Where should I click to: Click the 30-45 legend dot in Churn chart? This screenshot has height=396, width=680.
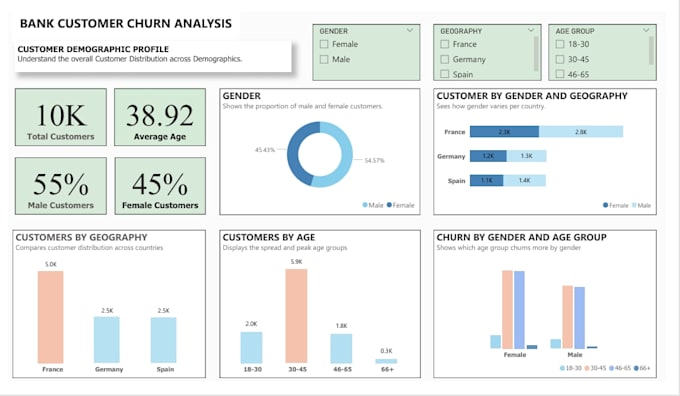tap(587, 368)
